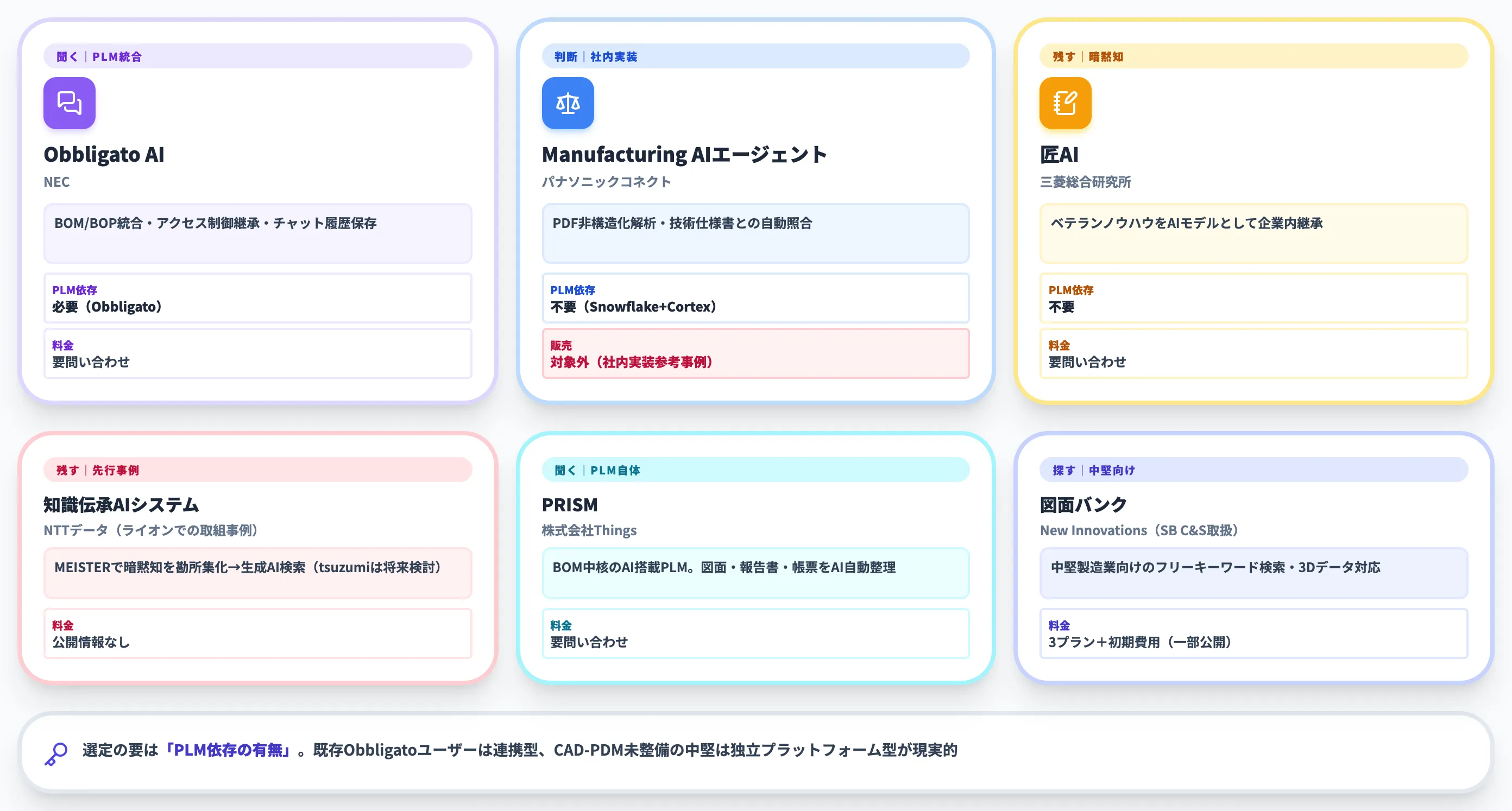Select the 聞く｜PLM統合 tag
Viewport: 1512px width, 811px height.
pyautogui.click(x=257, y=56)
